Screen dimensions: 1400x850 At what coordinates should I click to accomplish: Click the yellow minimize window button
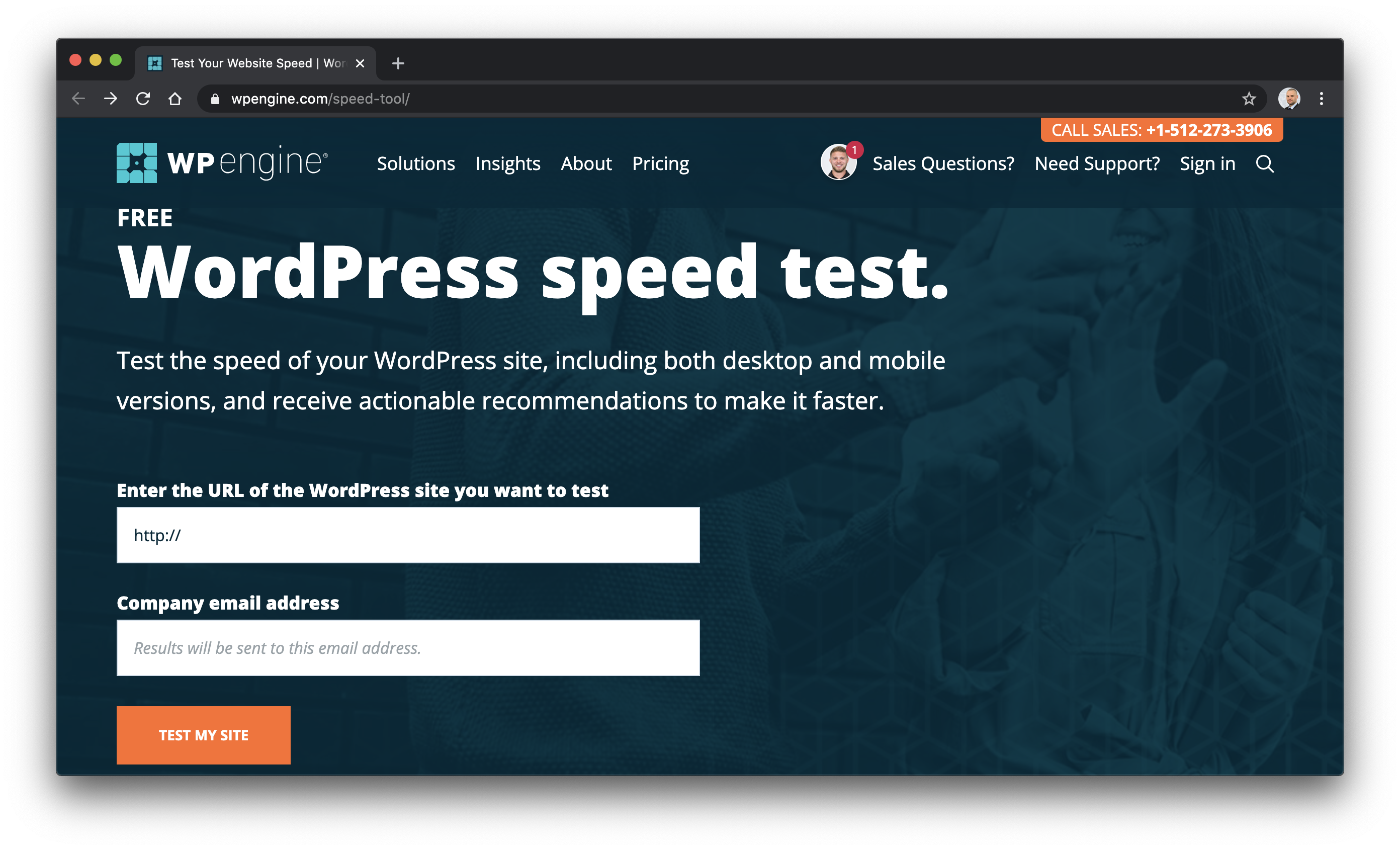point(96,60)
